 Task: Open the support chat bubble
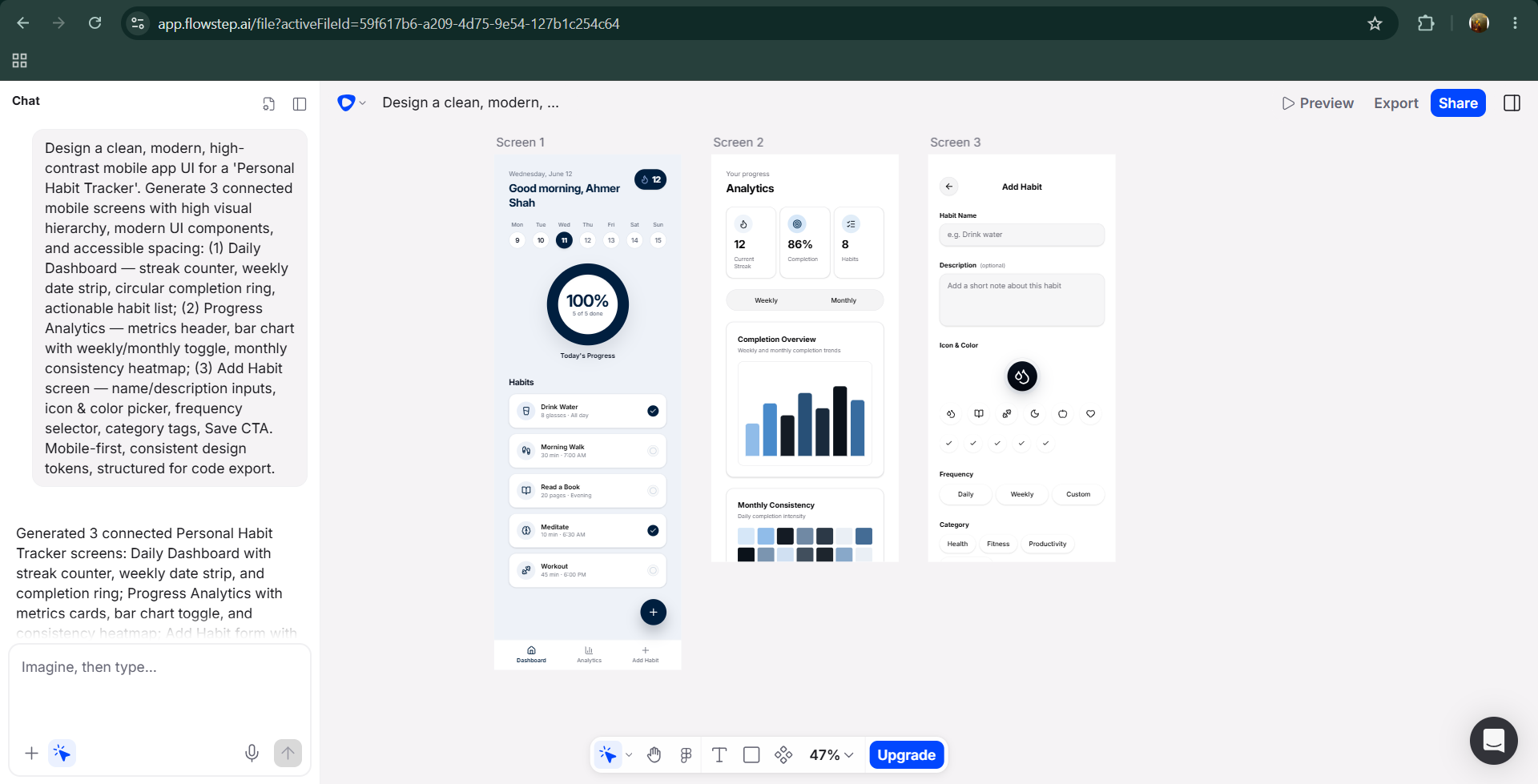tap(1493, 741)
